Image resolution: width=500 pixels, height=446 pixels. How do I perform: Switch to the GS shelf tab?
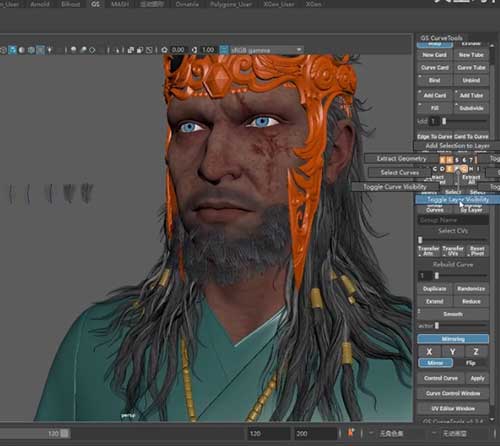click(x=95, y=4)
